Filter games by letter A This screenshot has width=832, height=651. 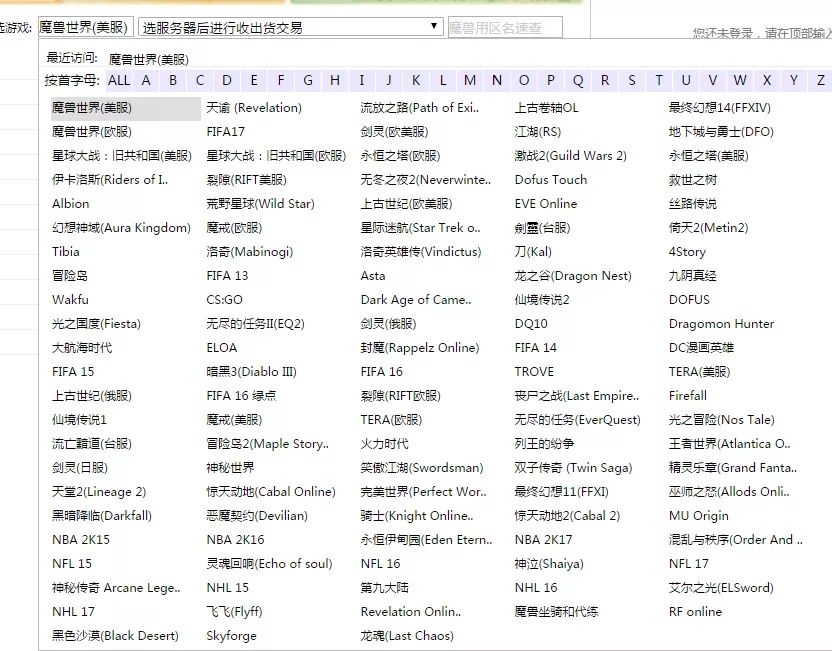pos(146,80)
